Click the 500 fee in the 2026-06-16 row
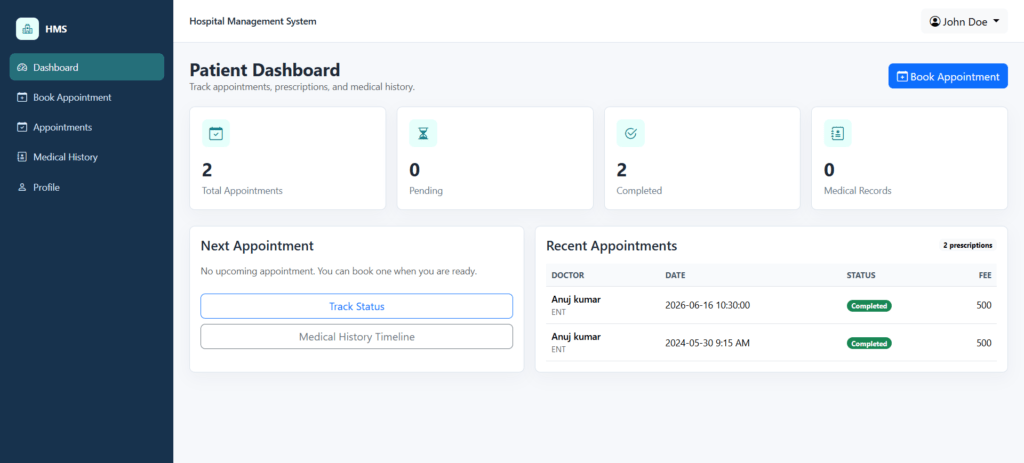Image resolution: width=1024 pixels, height=463 pixels. 984,305
